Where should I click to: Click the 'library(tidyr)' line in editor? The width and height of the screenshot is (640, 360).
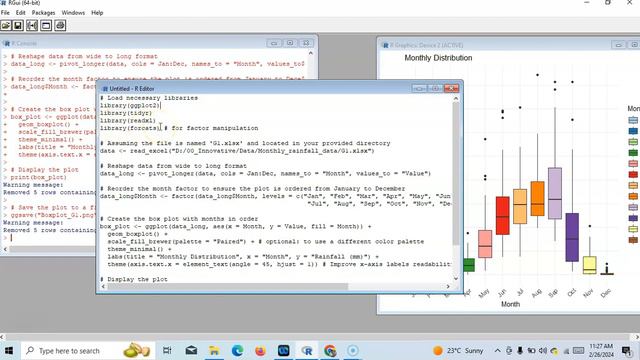(126, 113)
